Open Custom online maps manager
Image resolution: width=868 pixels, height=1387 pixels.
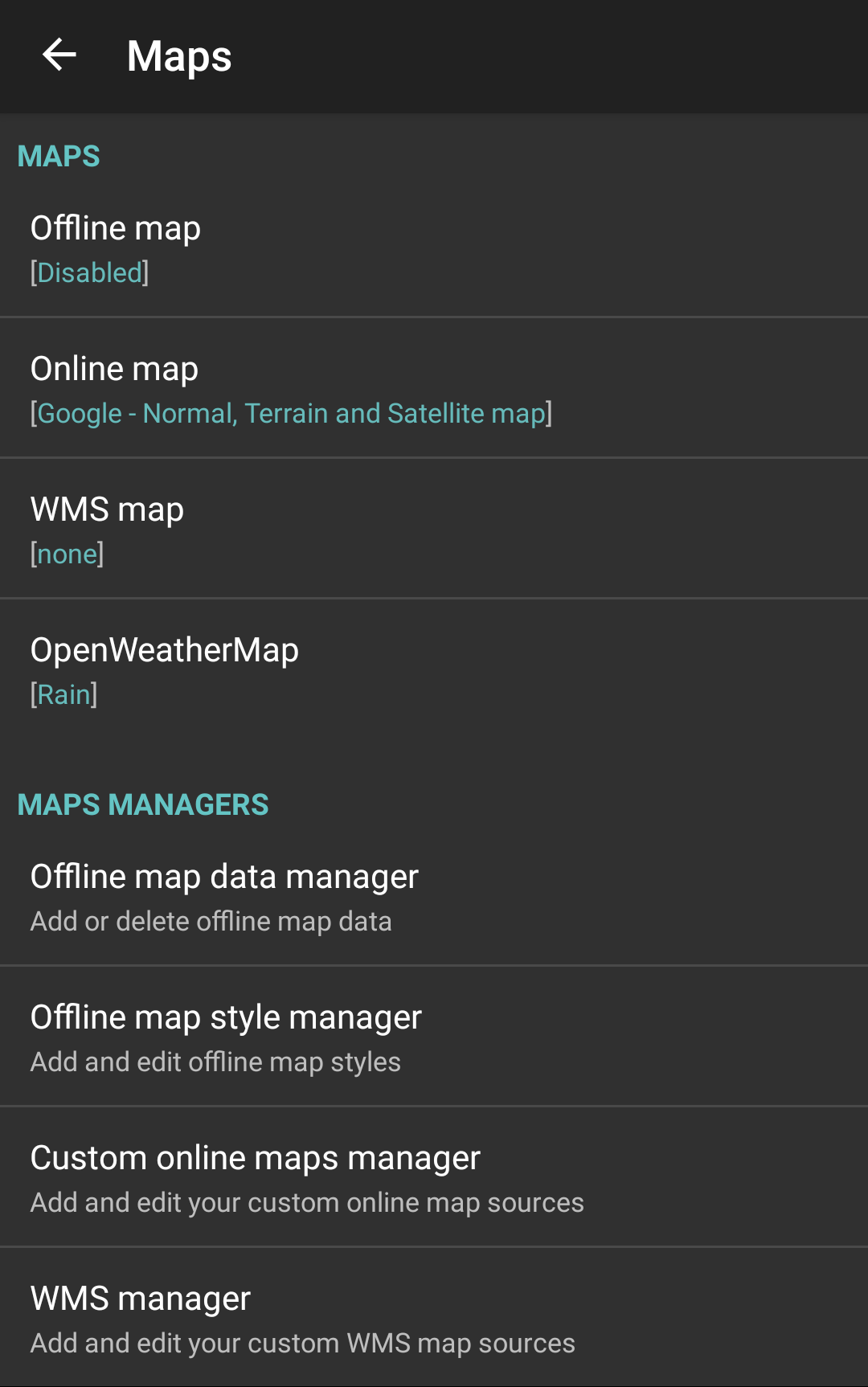click(255, 1158)
